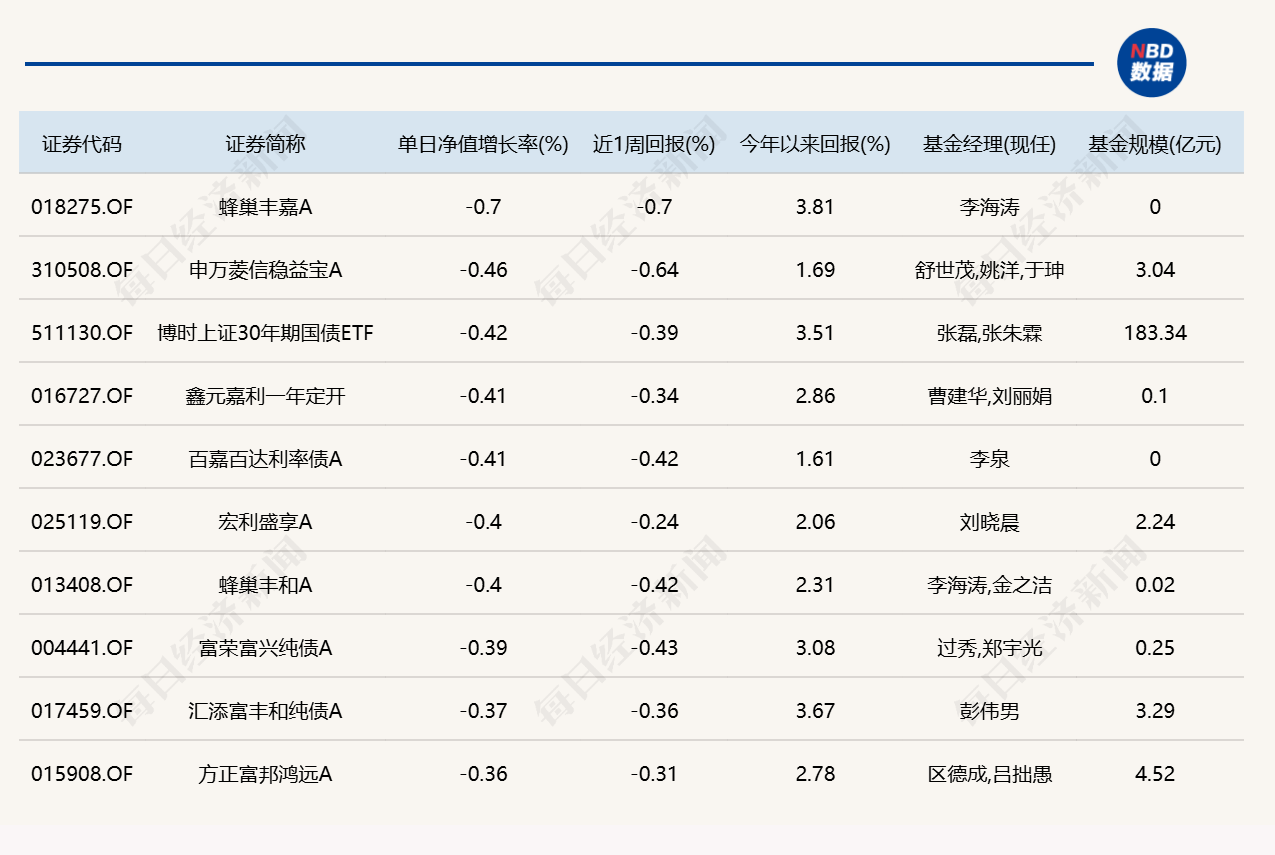Click the NBD数据 logo icon
1275x855 pixels.
click(1151, 62)
